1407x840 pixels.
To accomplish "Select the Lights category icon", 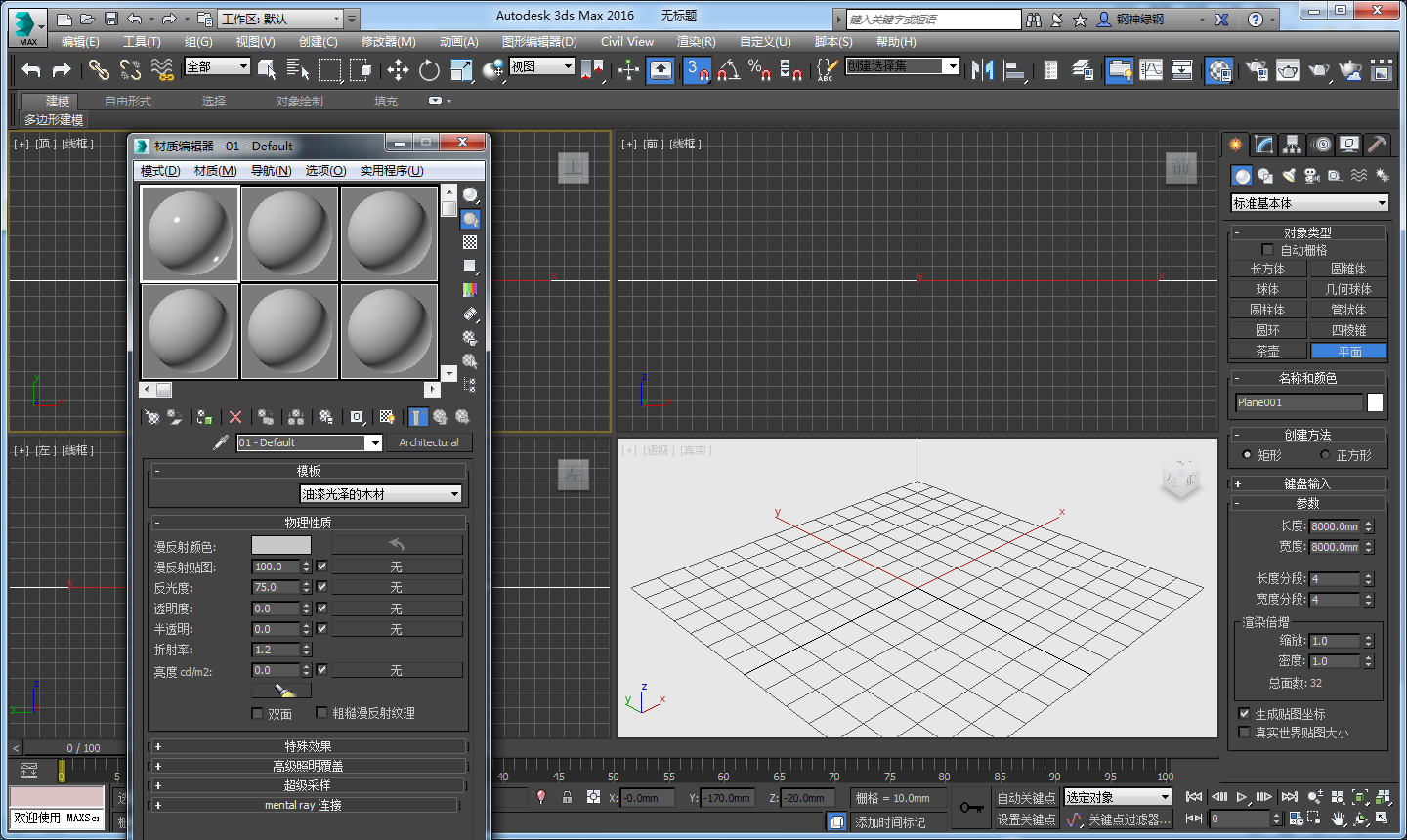I will pos(1289,176).
